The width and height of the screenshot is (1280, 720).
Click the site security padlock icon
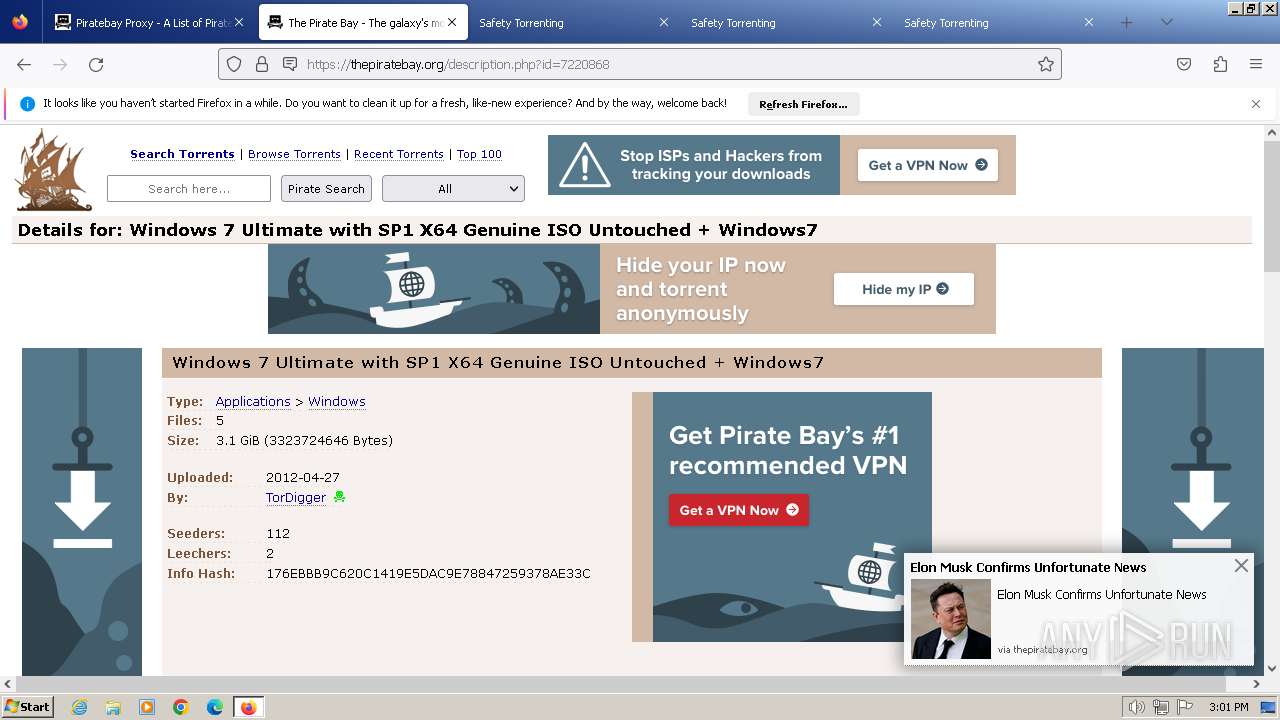pyautogui.click(x=262, y=64)
